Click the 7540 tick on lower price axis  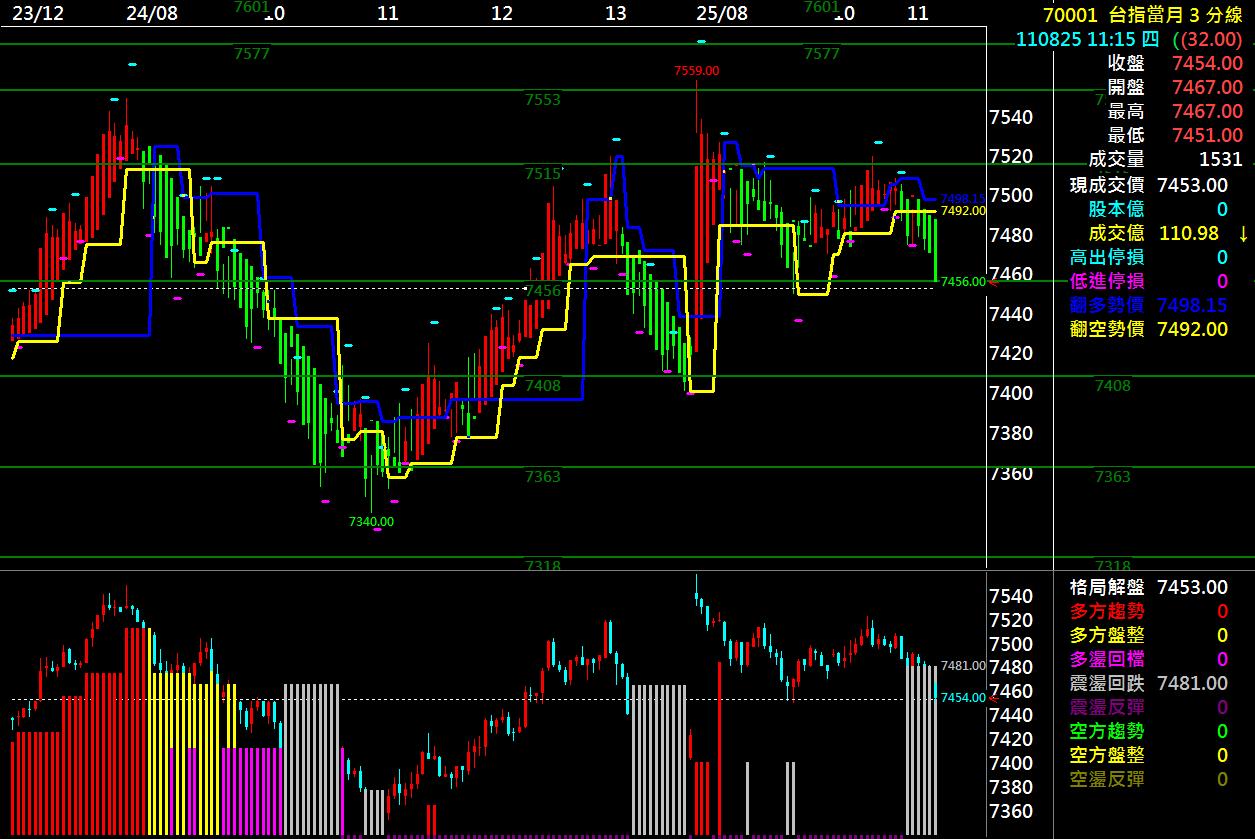[1011, 596]
